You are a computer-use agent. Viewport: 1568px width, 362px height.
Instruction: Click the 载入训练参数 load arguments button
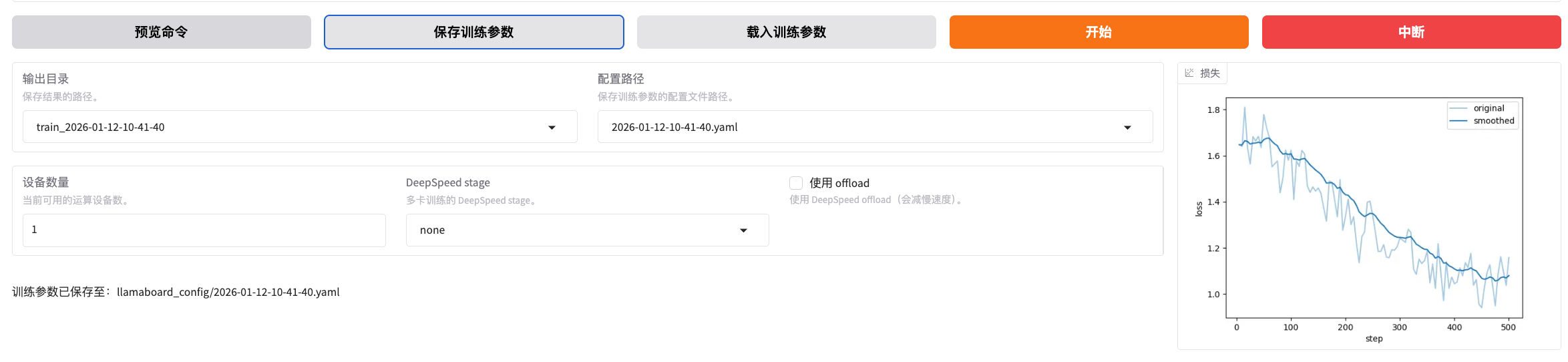click(786, 32)
